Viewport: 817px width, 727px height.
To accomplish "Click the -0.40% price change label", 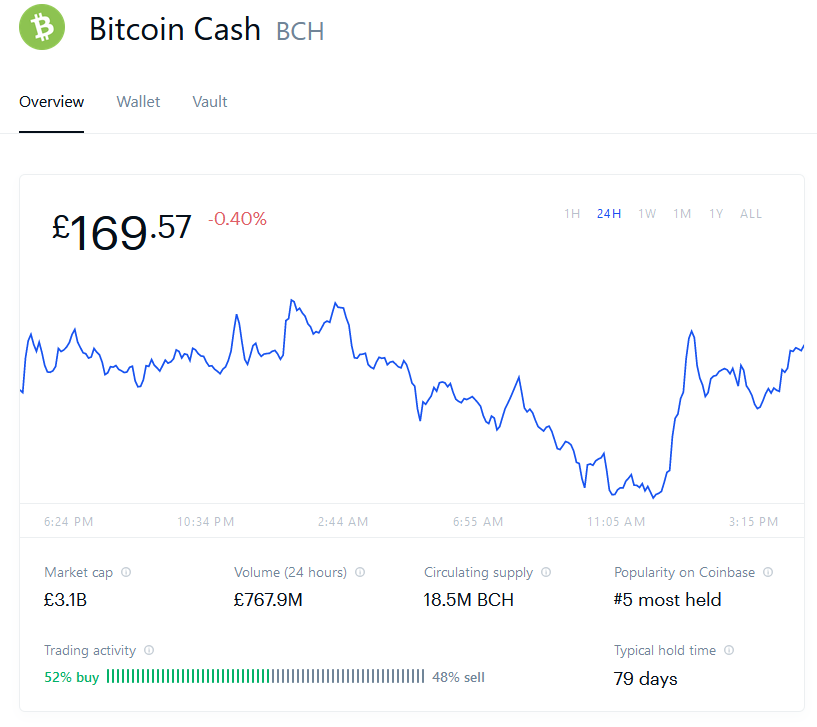I will click(x=238, y=219).
